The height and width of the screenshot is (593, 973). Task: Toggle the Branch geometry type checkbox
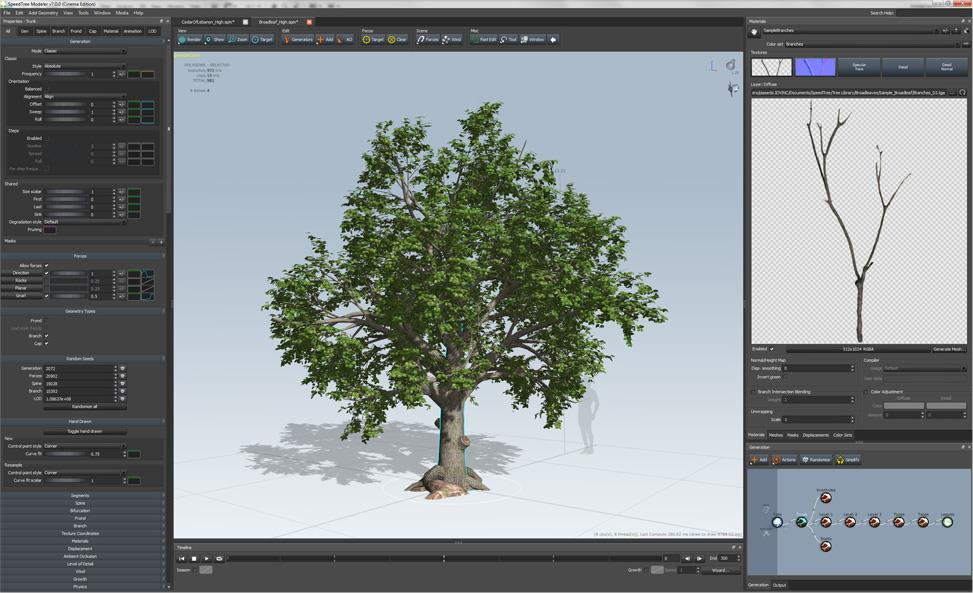pos(47,336)
